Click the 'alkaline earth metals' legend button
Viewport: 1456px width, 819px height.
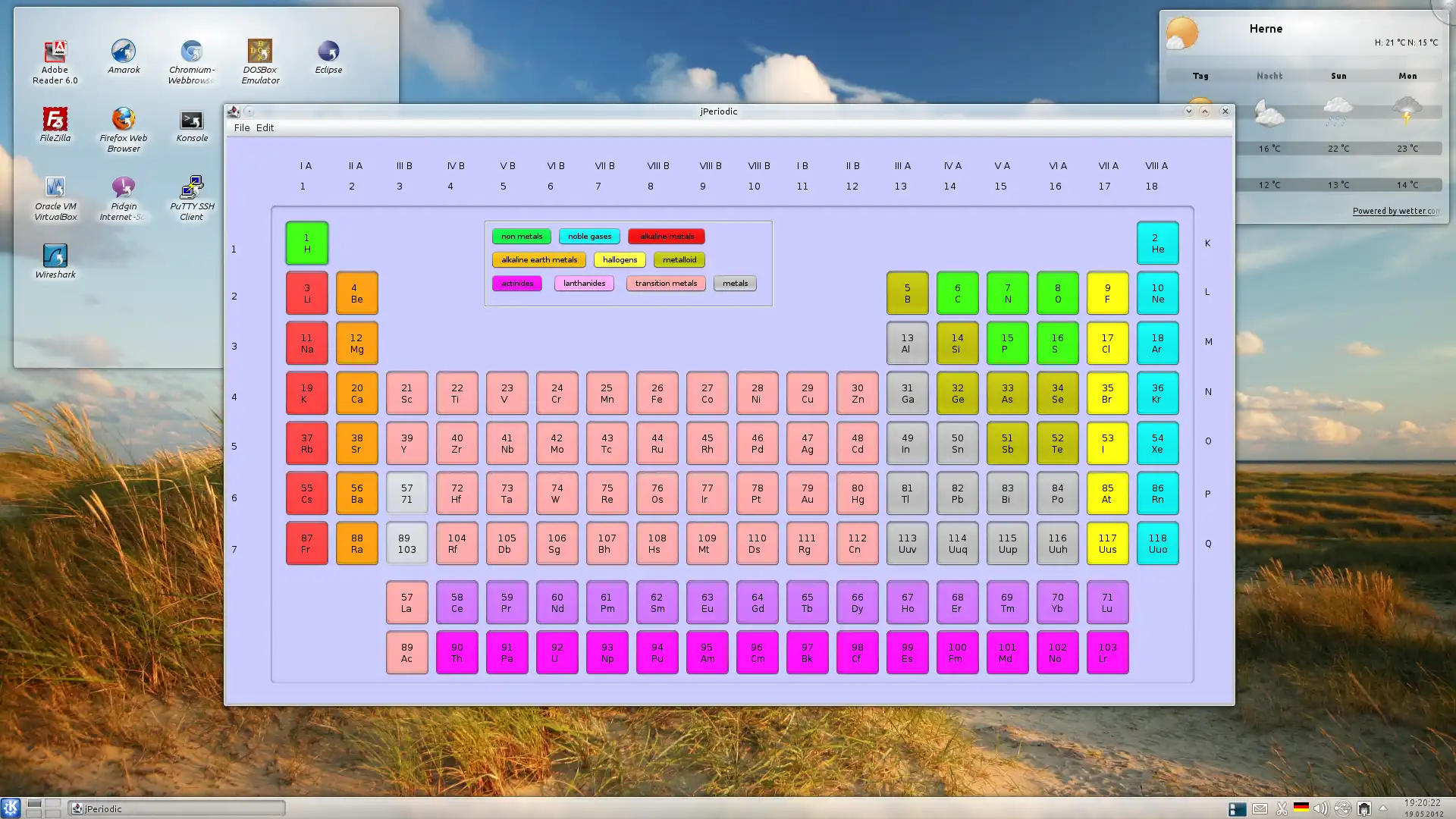pyautogui.click(x=539, y=259)
